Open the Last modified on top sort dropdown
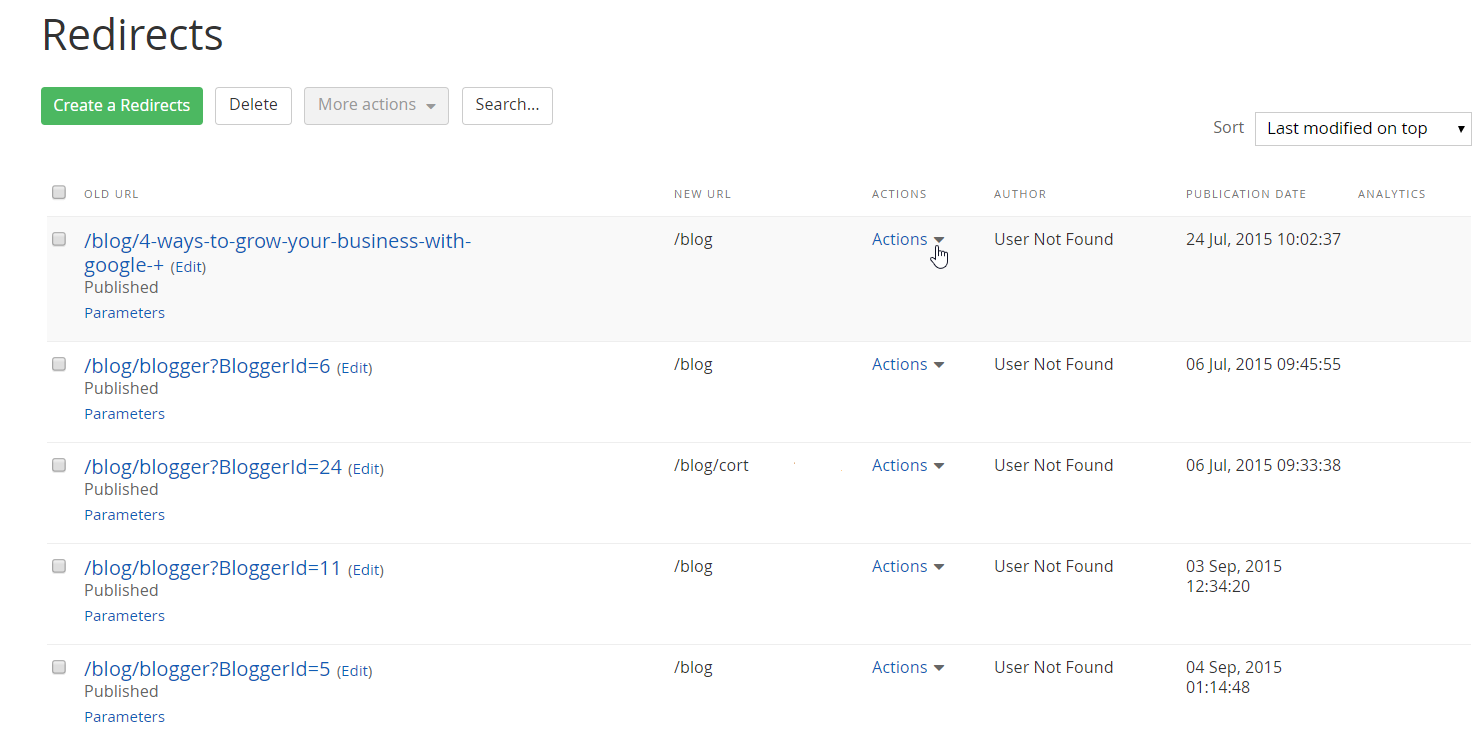This screenshot has height=732, width=1484. [x=1363, y=129]
